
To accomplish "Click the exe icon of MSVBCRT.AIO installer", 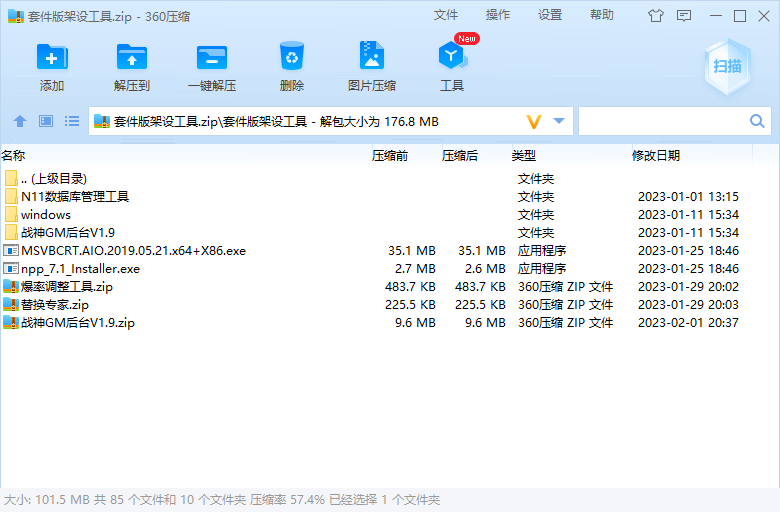I will [11, 250].
